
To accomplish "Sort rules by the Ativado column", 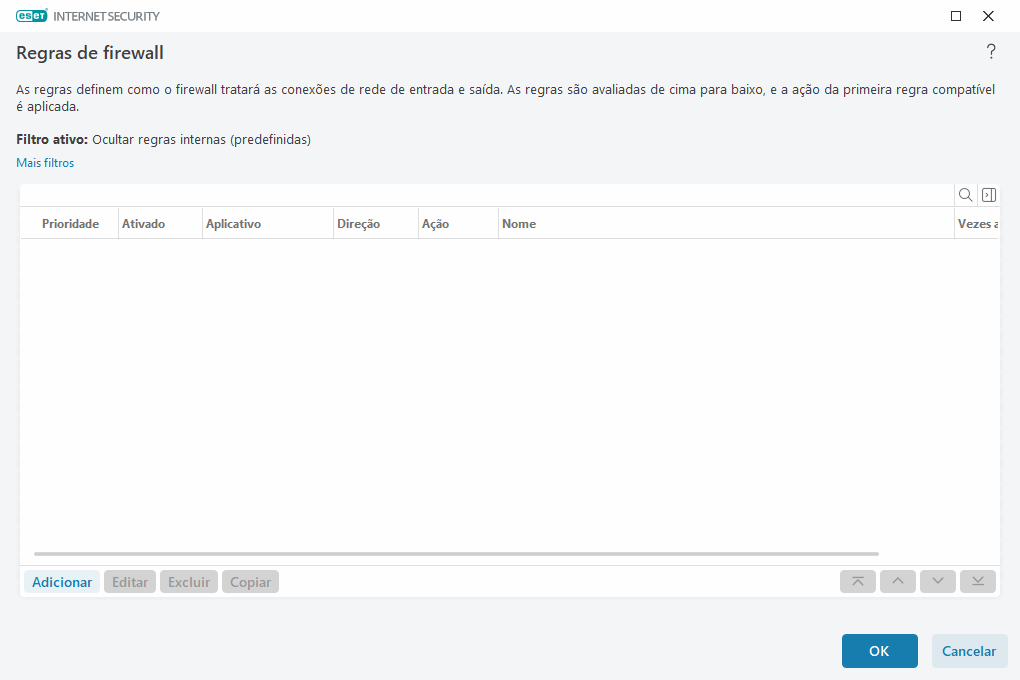I will coord(143,223).
